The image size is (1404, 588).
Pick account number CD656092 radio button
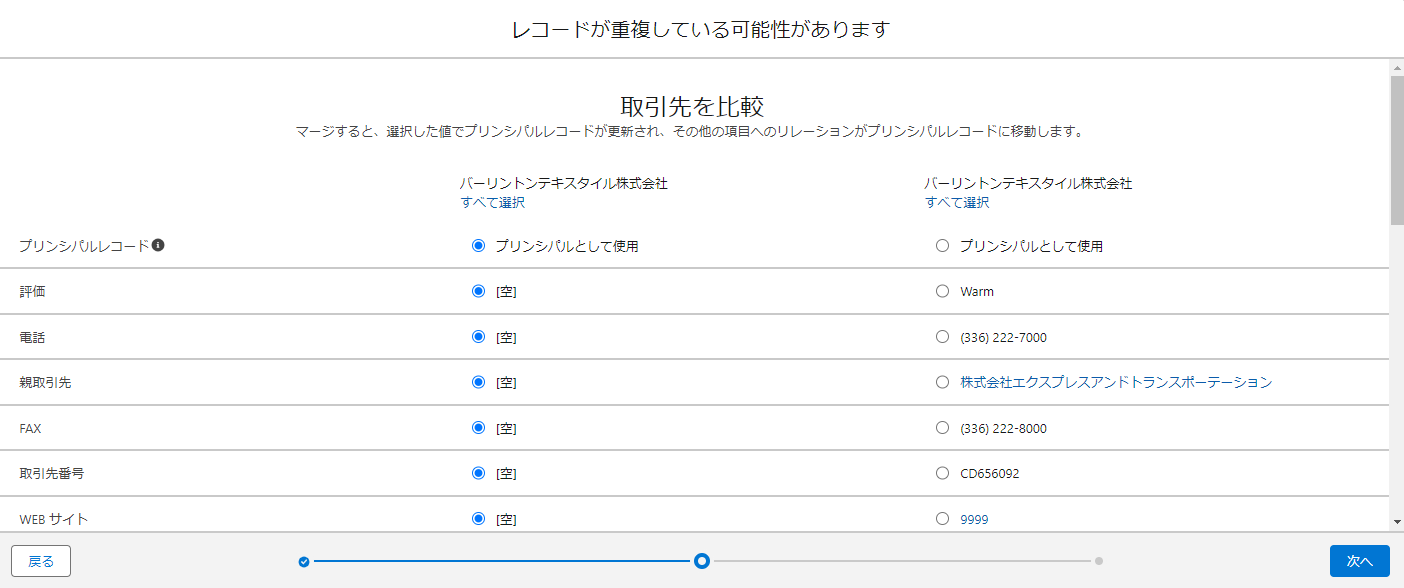(x=942, y=473)
